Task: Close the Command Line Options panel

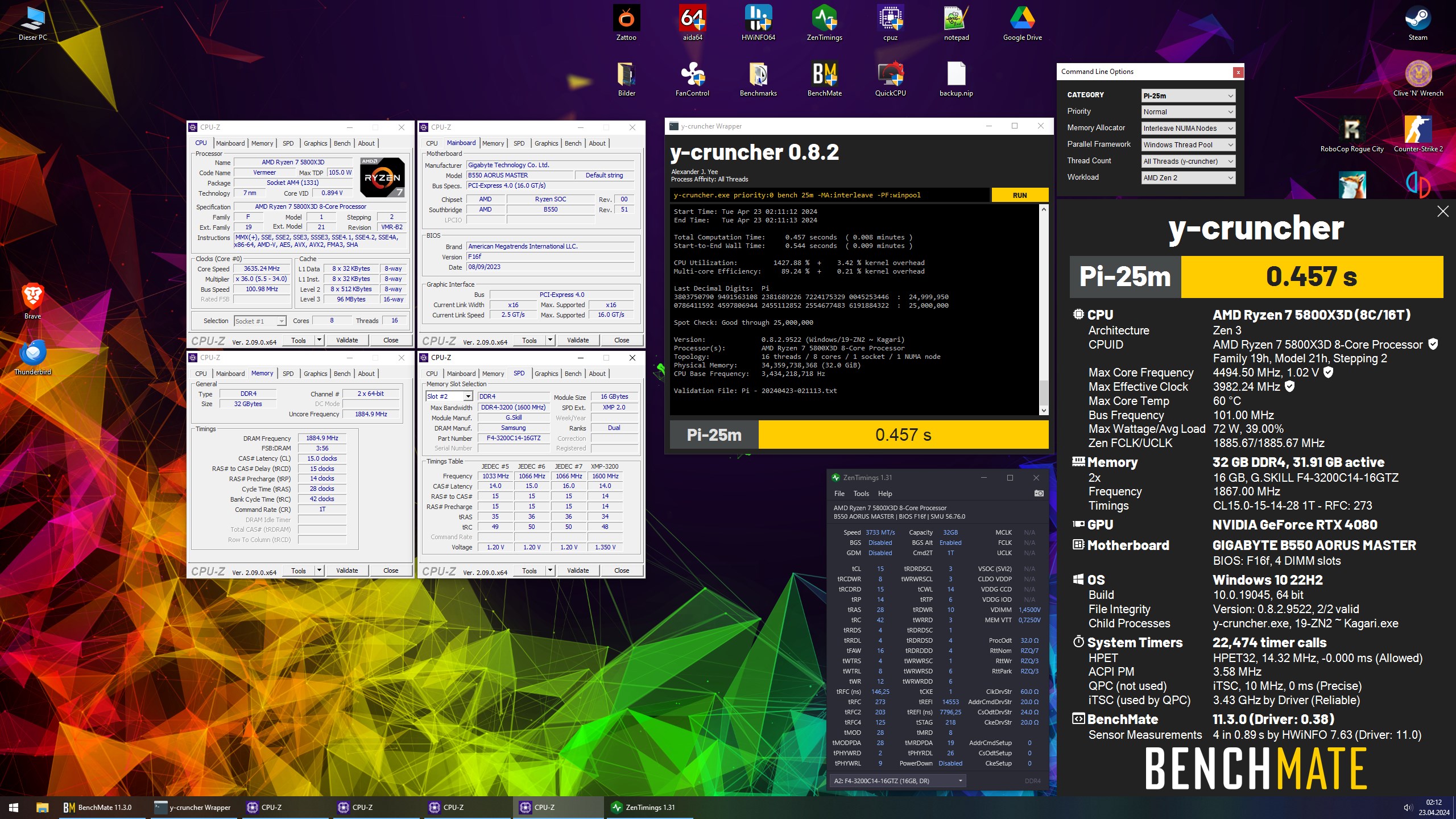Action: point(1238,72)
